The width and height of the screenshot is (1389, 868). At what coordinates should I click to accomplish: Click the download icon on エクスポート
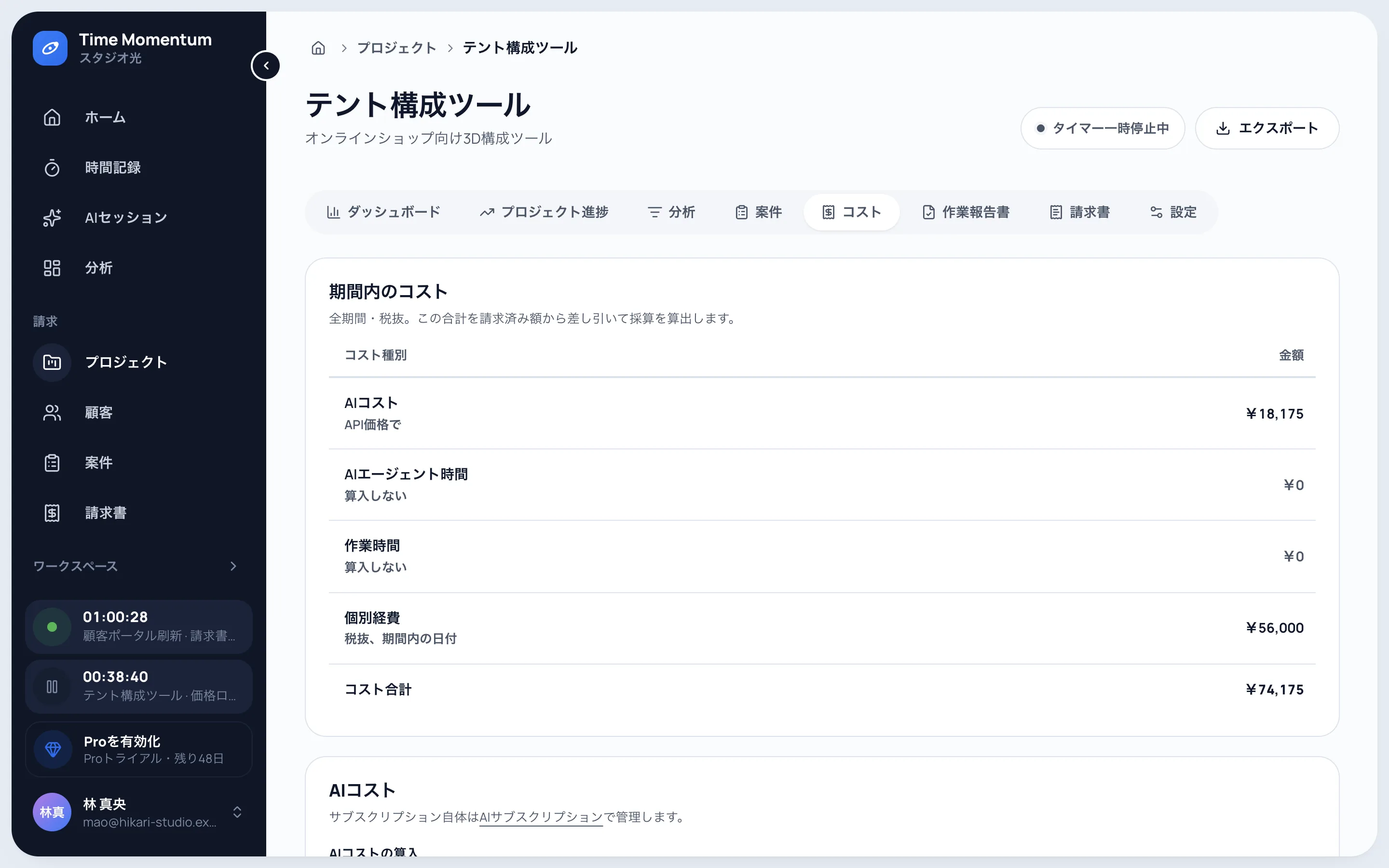tap(1223, 129)
